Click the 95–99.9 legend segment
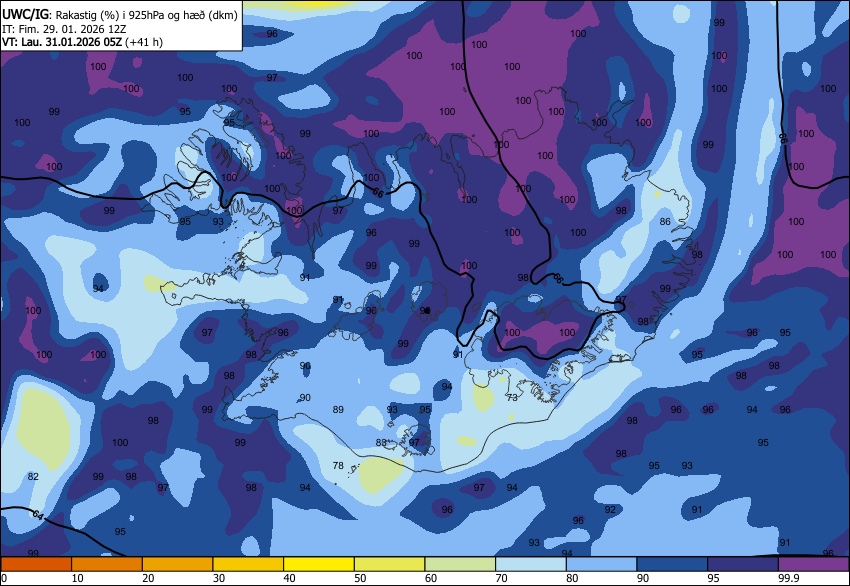Image resolution: width=850 pixels, height=586 pixels. [x=743, y=564]
